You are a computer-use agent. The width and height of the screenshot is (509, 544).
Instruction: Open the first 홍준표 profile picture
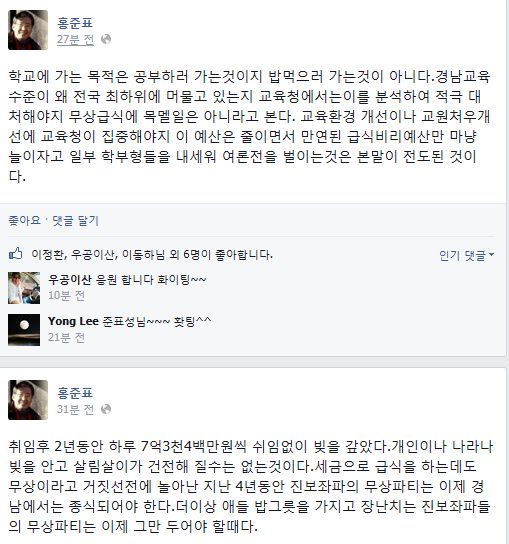28,30
